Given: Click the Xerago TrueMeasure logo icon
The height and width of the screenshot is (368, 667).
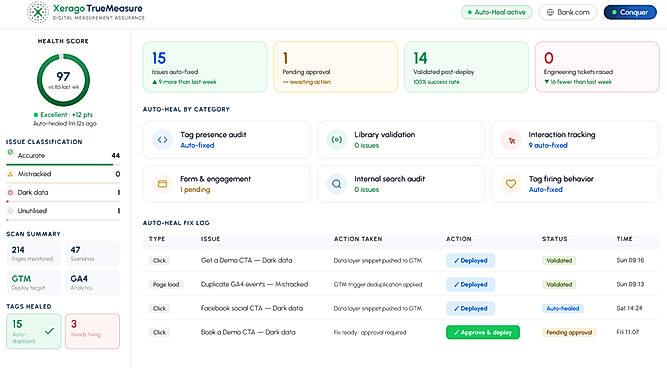Looking at the screenshot, I should point(37,12).
